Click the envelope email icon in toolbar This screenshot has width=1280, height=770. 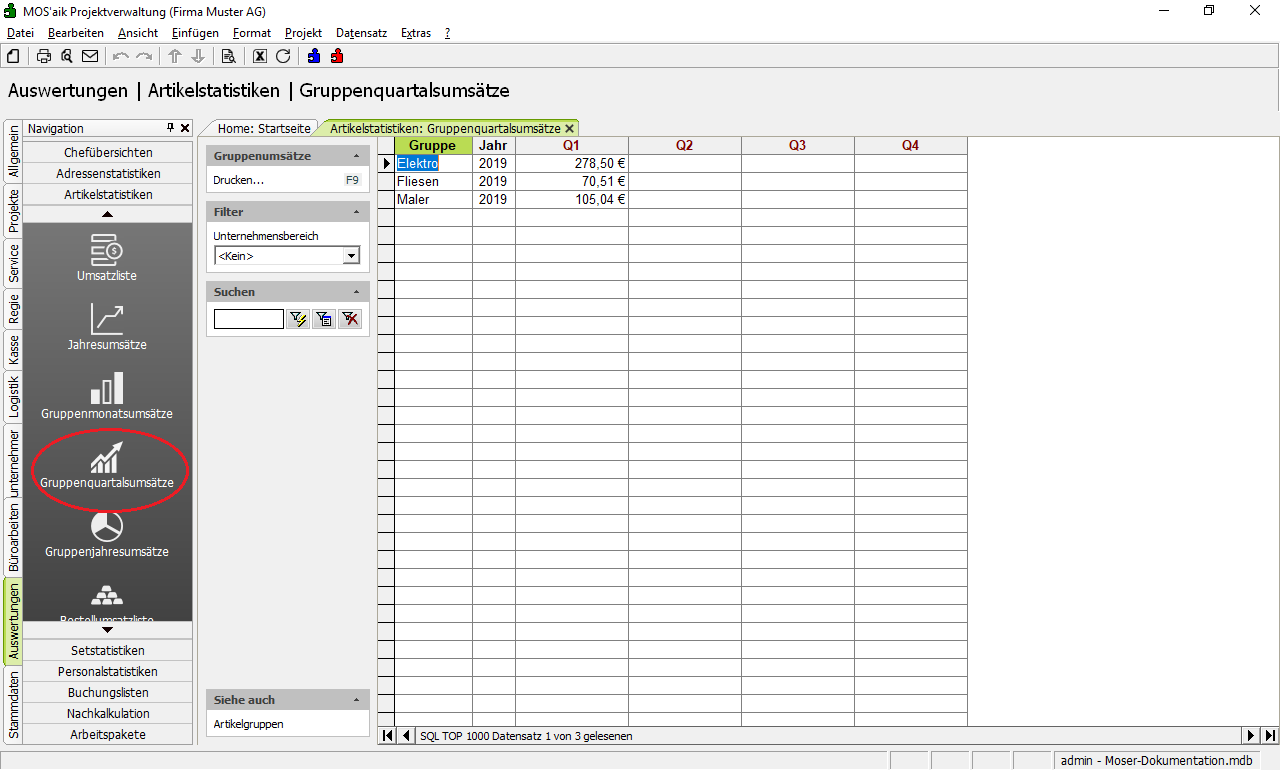(90, 56)
